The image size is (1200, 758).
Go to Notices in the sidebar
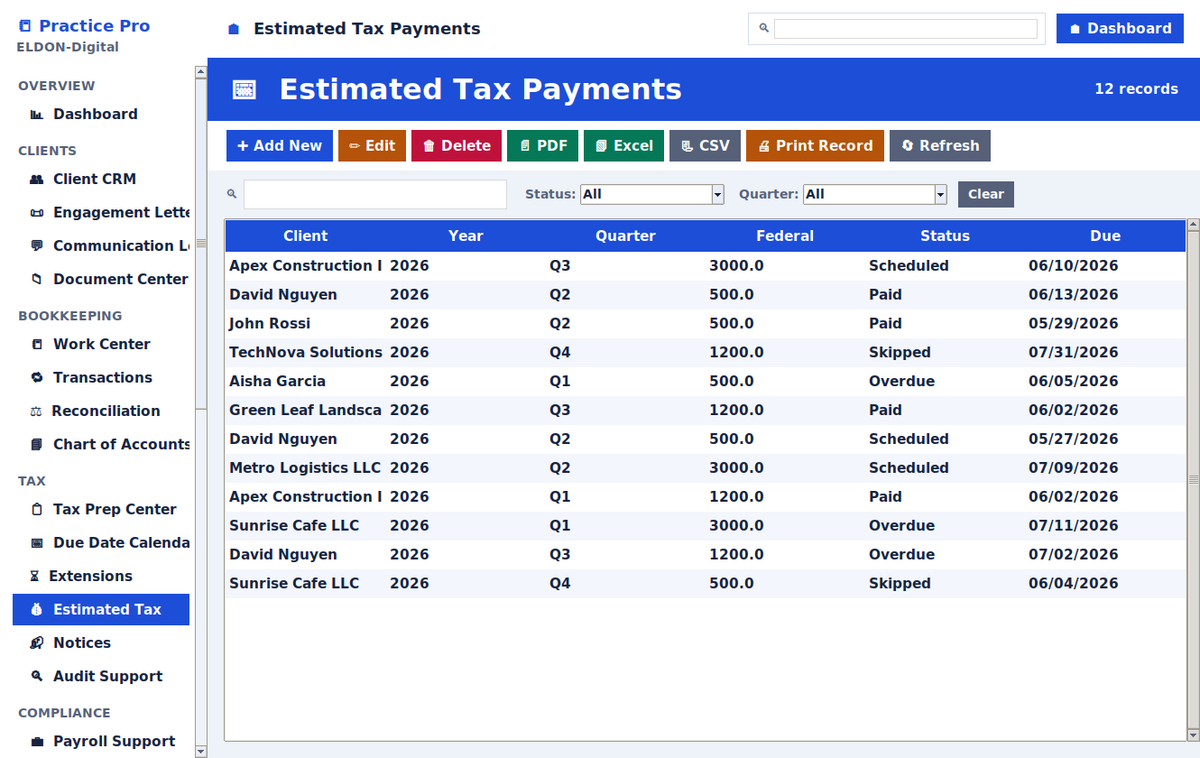[101, 643]
